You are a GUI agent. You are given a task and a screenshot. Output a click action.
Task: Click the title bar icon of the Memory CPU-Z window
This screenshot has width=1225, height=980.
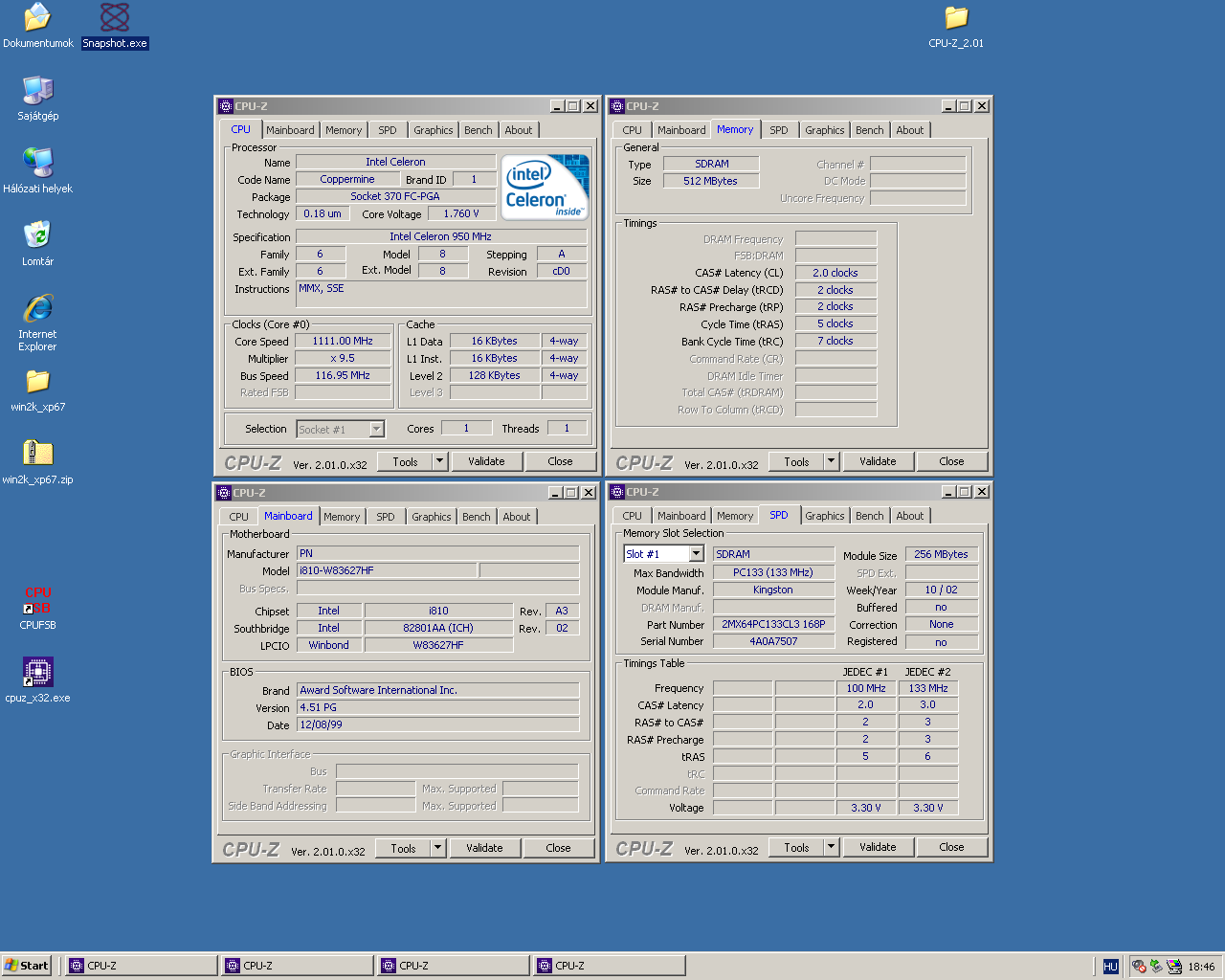tap(617, 106)
